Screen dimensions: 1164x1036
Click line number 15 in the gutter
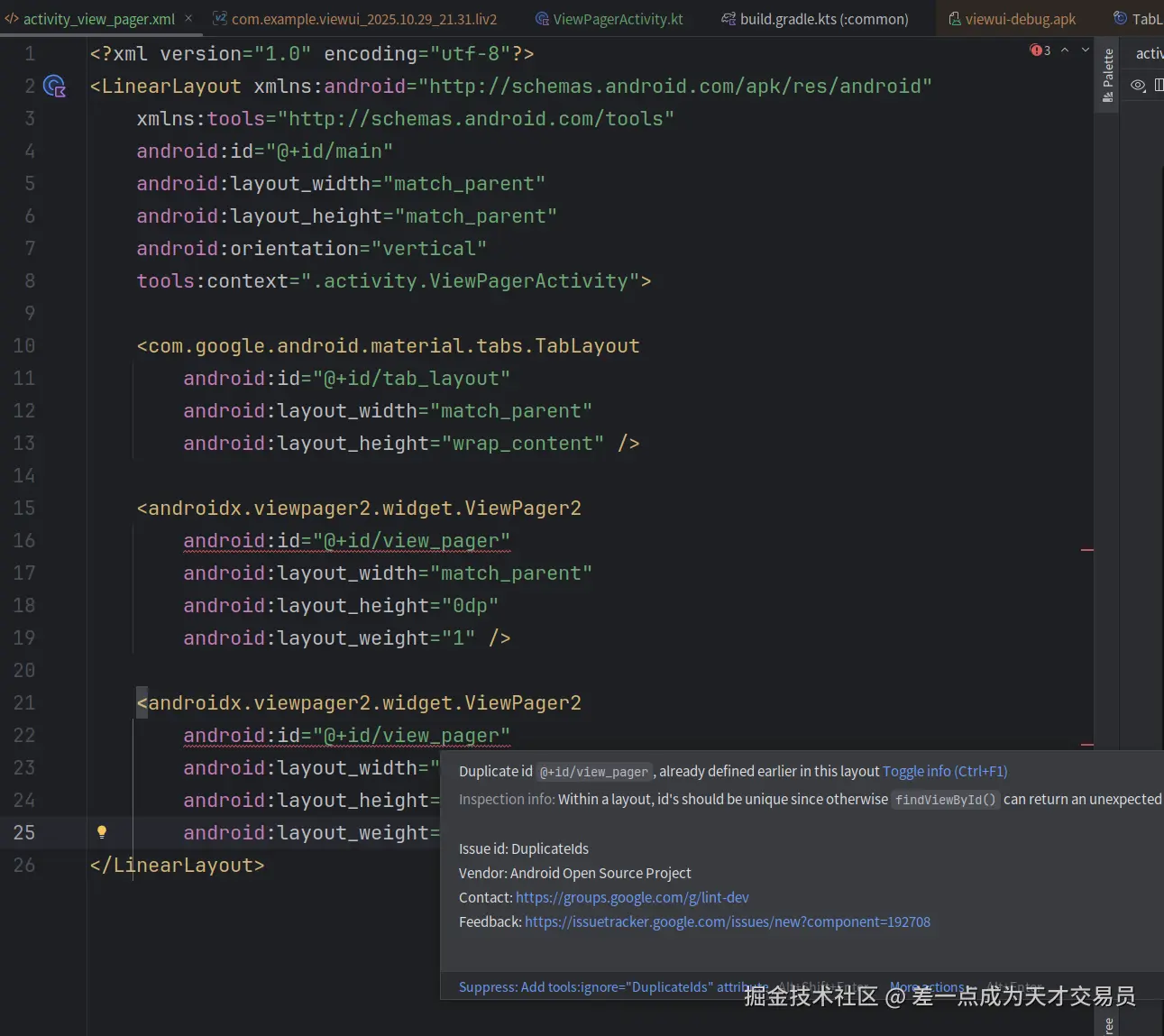tap(24, 509)
